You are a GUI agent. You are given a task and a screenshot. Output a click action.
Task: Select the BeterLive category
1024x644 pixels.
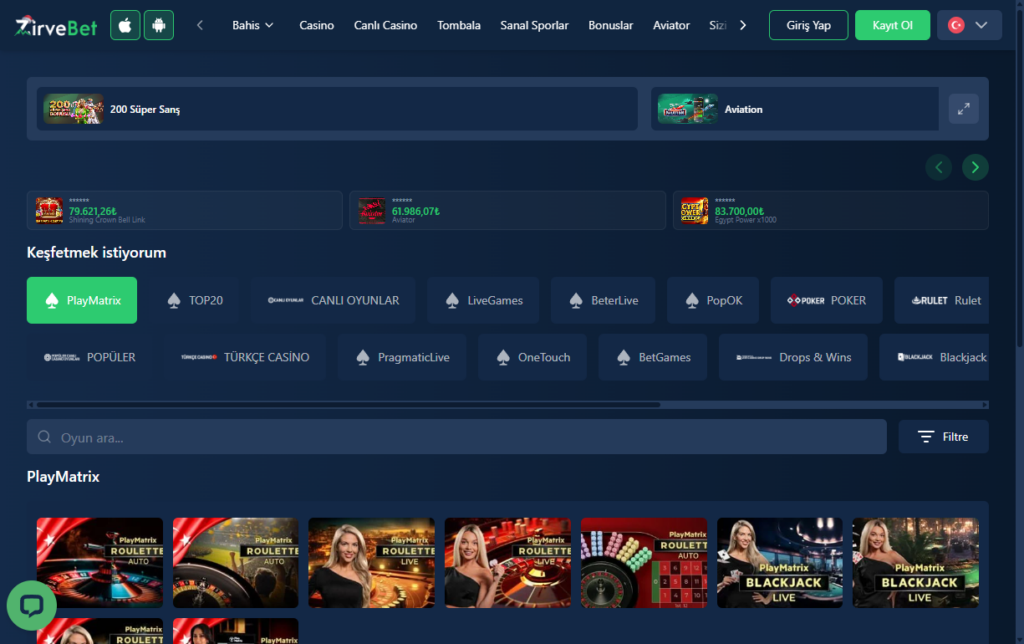click(x=603, y=300)
